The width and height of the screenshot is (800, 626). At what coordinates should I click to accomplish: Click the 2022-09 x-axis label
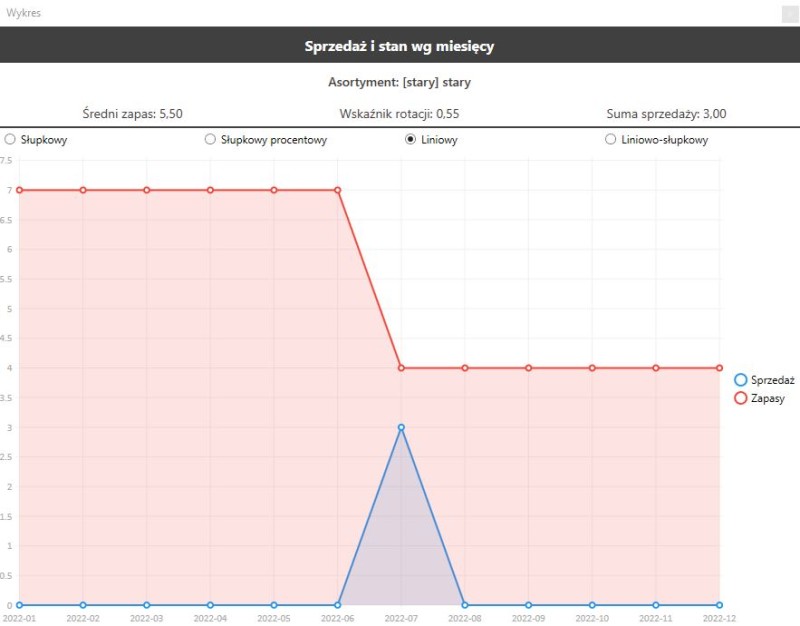[x=528, y=619]
